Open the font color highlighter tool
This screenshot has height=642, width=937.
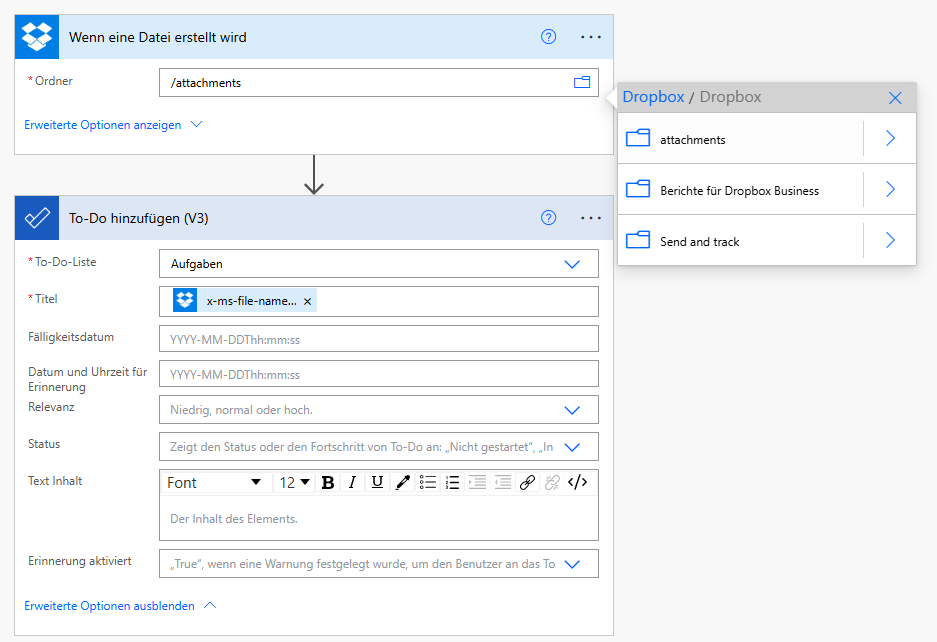click(x=403, y=482)
